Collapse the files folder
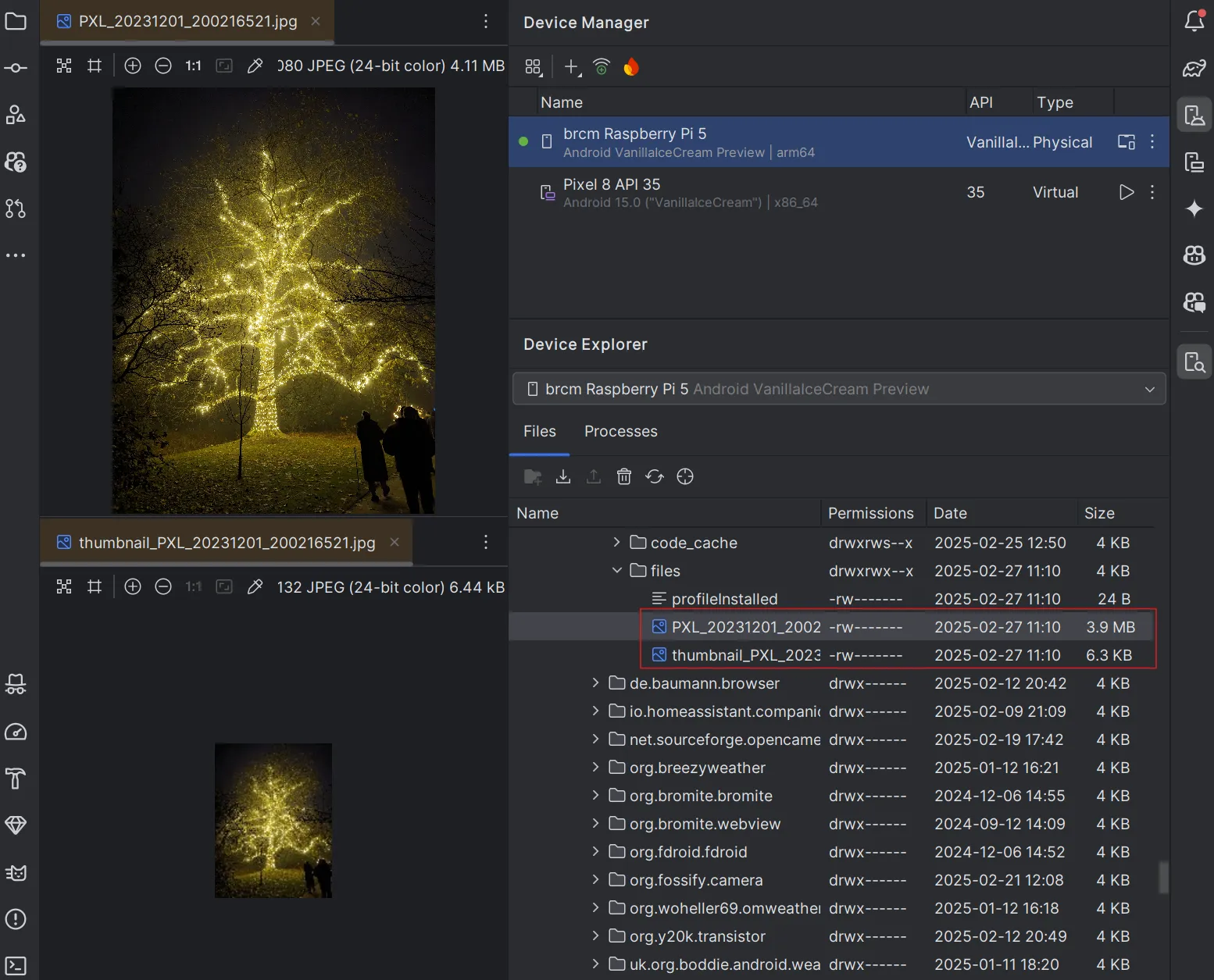Screen dimensions: 1214x980 tap(616, 570)
